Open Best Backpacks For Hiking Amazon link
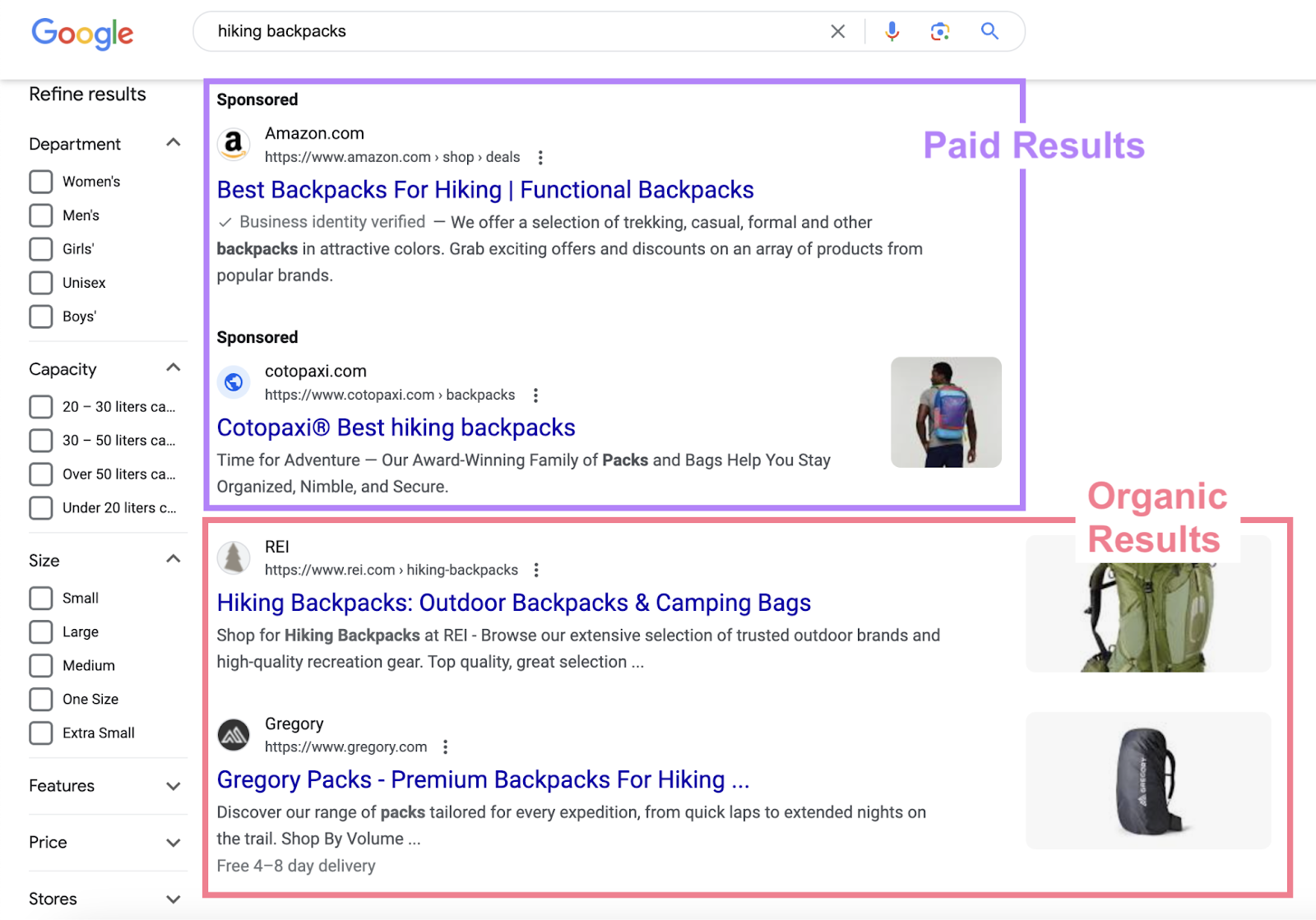 point(485,190)
